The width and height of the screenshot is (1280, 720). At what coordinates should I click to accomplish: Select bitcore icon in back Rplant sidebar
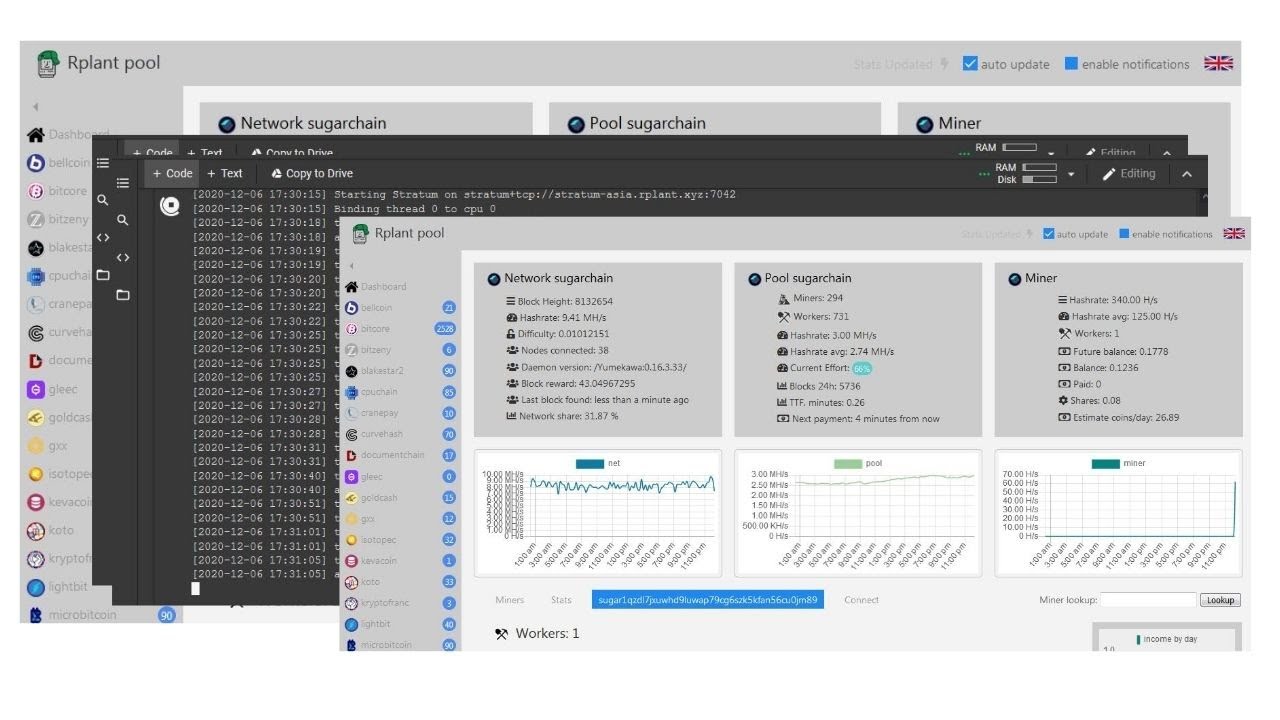(35, 191)
